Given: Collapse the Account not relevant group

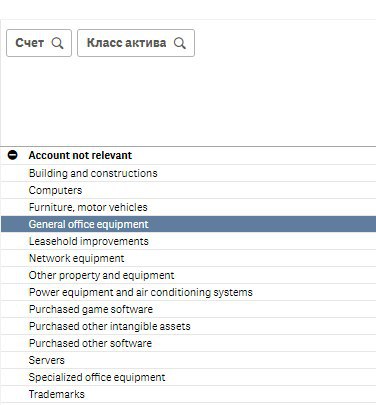Looking at the screenshot, I should pyautogui.click(x=13, y=155).
